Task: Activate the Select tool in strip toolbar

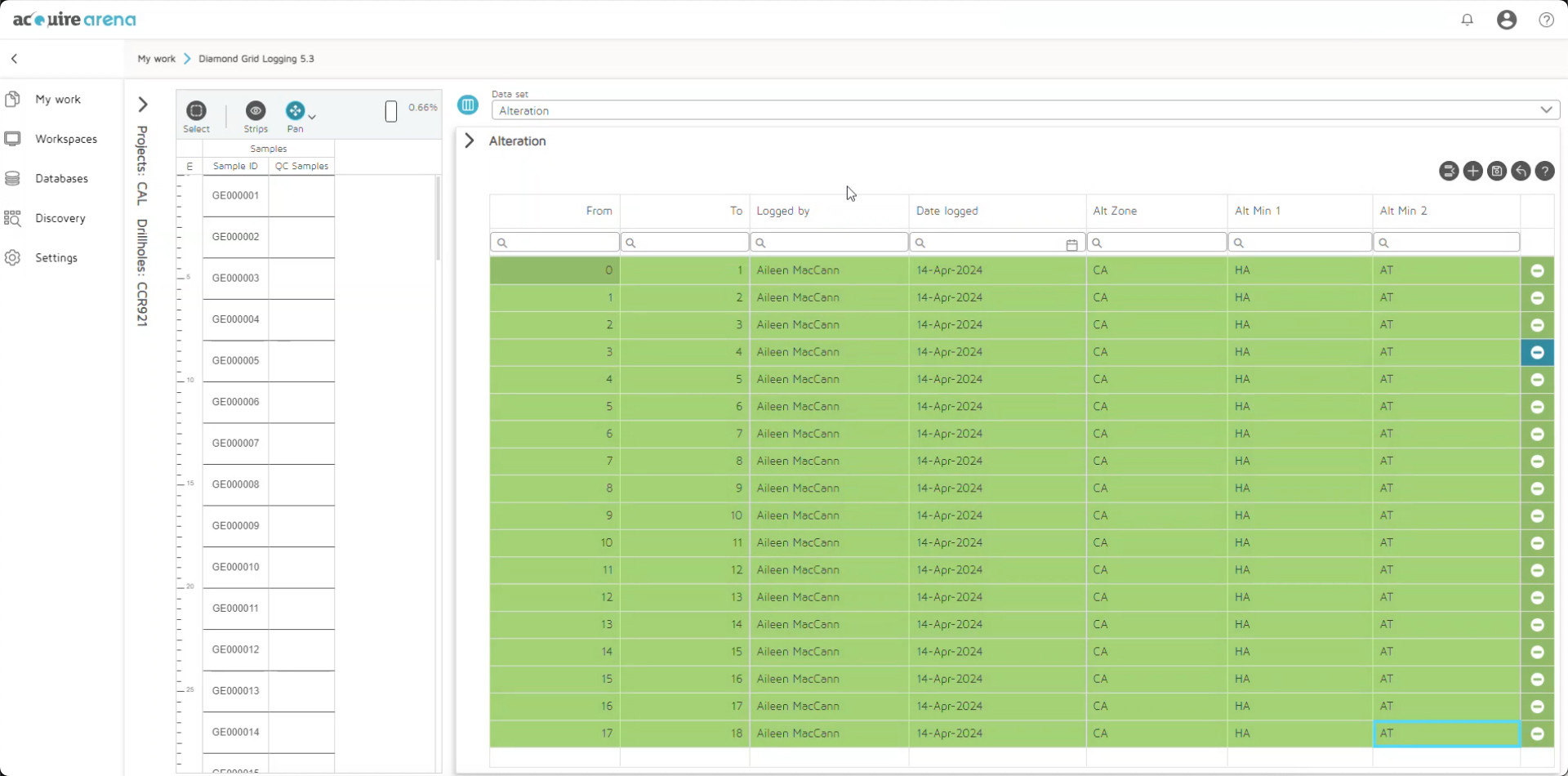Action: coord(196,111)
